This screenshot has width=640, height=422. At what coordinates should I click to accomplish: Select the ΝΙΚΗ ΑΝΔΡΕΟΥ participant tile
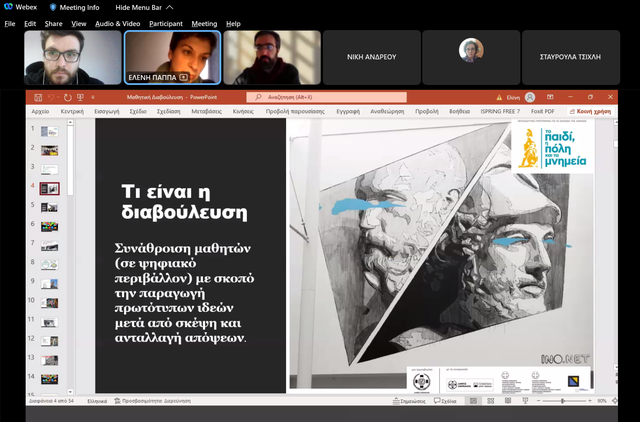(371, 58)
